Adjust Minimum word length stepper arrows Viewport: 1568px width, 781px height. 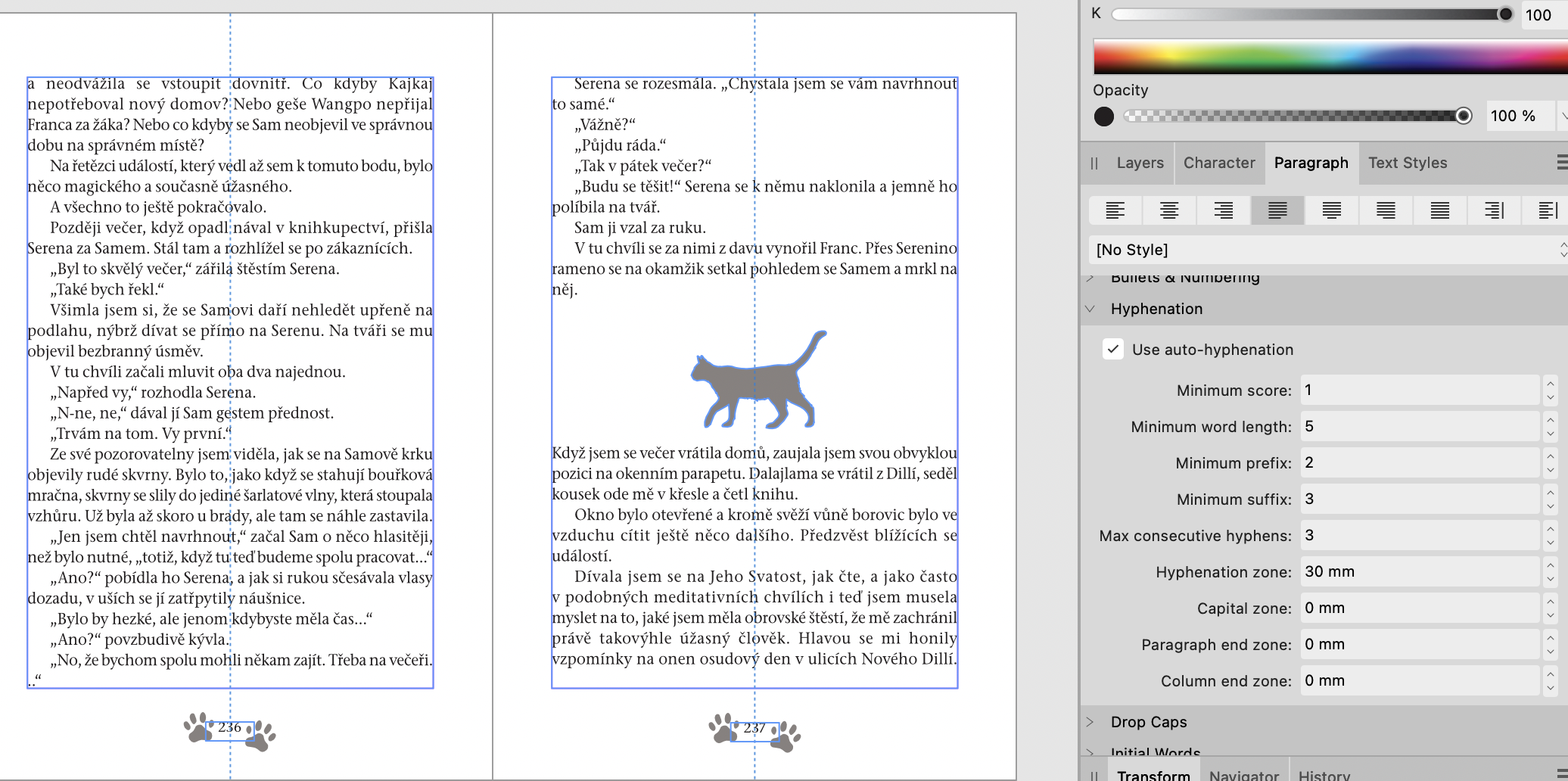(x=1550, y=427)
